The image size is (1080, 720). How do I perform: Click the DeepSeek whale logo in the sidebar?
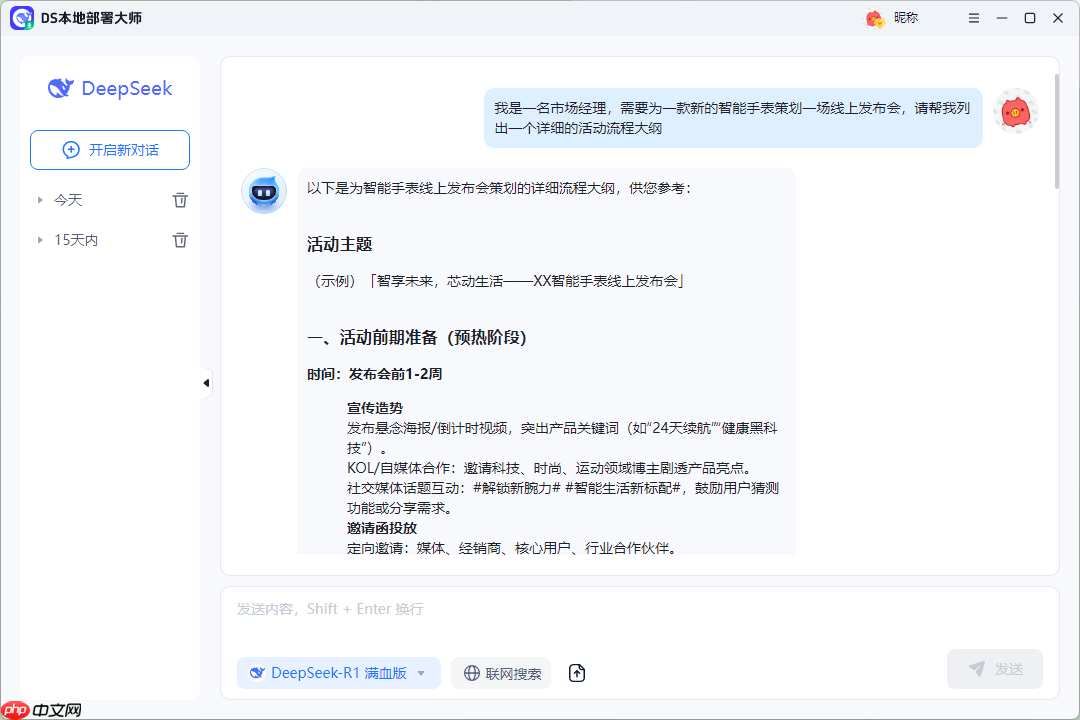[x=62, y=89]
